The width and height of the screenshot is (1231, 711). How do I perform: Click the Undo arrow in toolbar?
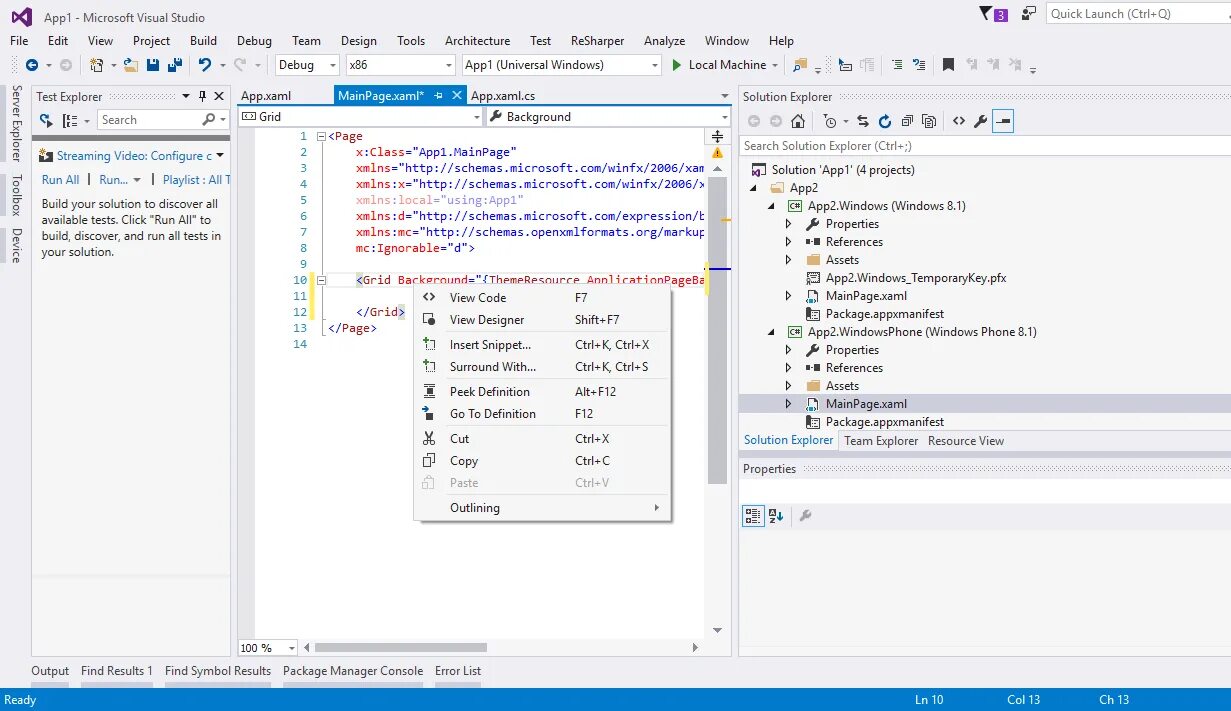(204, 65)
